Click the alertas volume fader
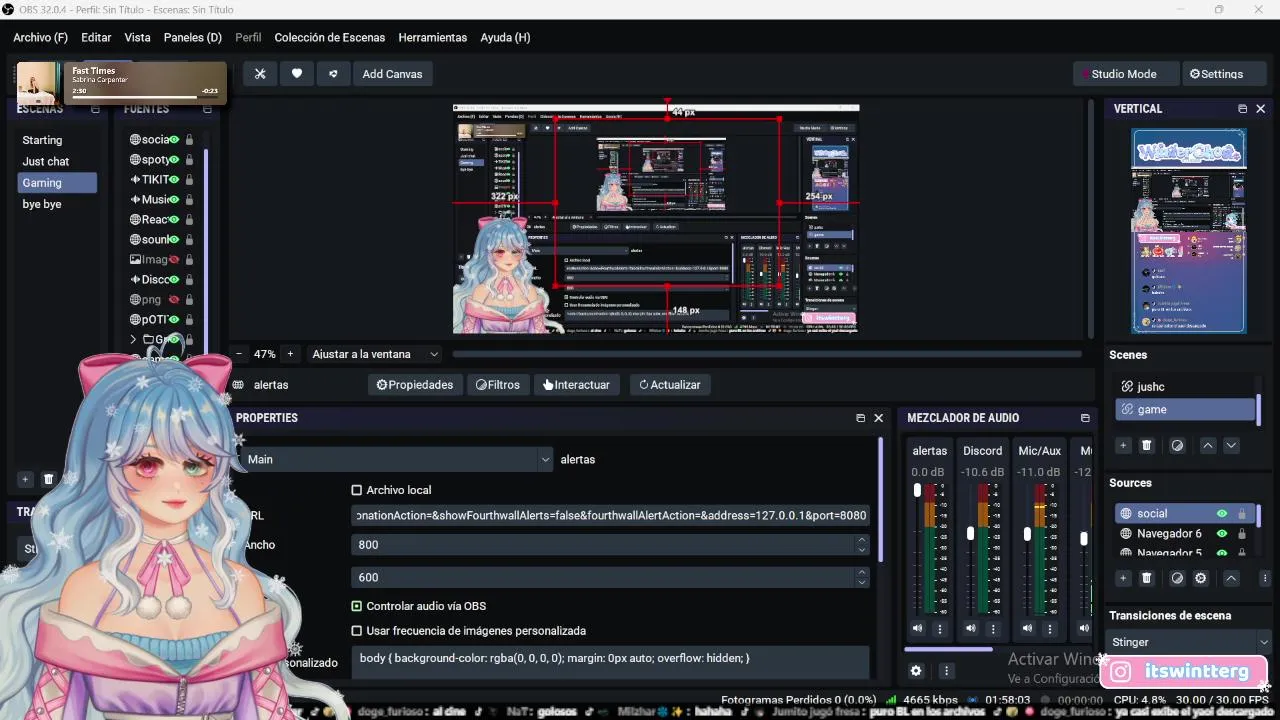Image resolution: width=1280 pixels, height=720 pixels. [x=918, y=490]
